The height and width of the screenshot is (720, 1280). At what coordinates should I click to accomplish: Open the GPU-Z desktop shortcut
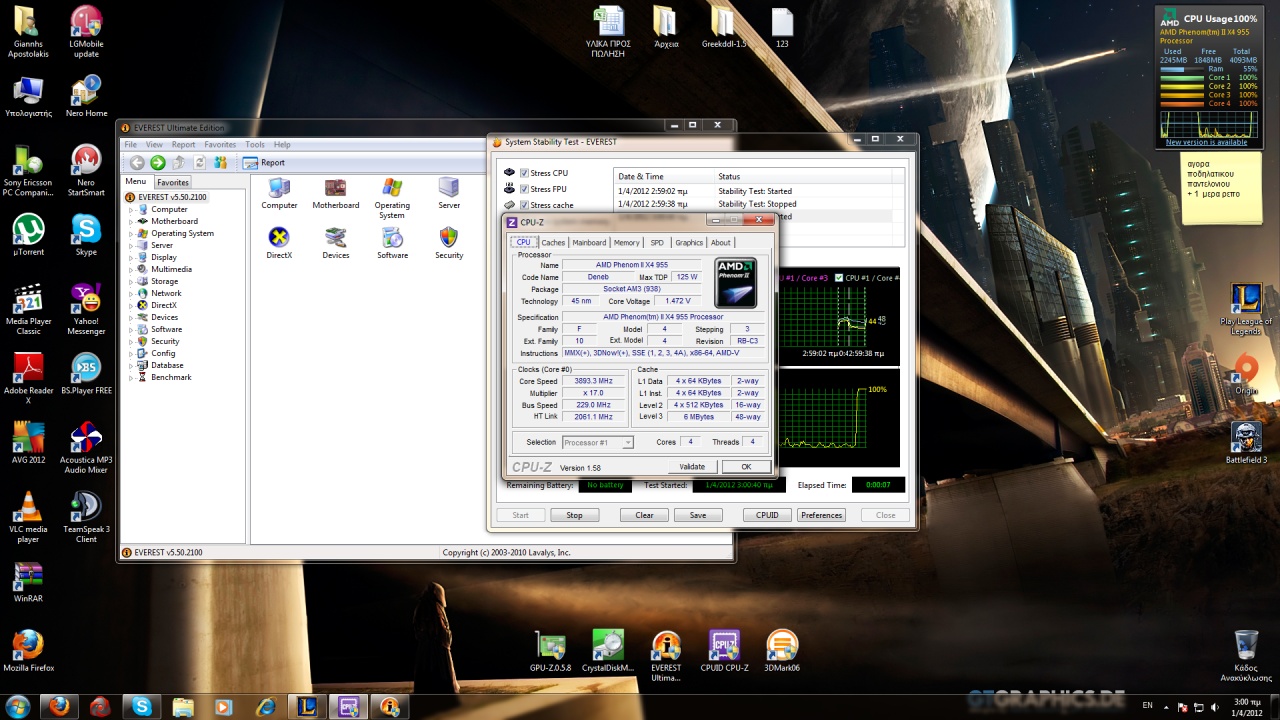tap(551, 652)
